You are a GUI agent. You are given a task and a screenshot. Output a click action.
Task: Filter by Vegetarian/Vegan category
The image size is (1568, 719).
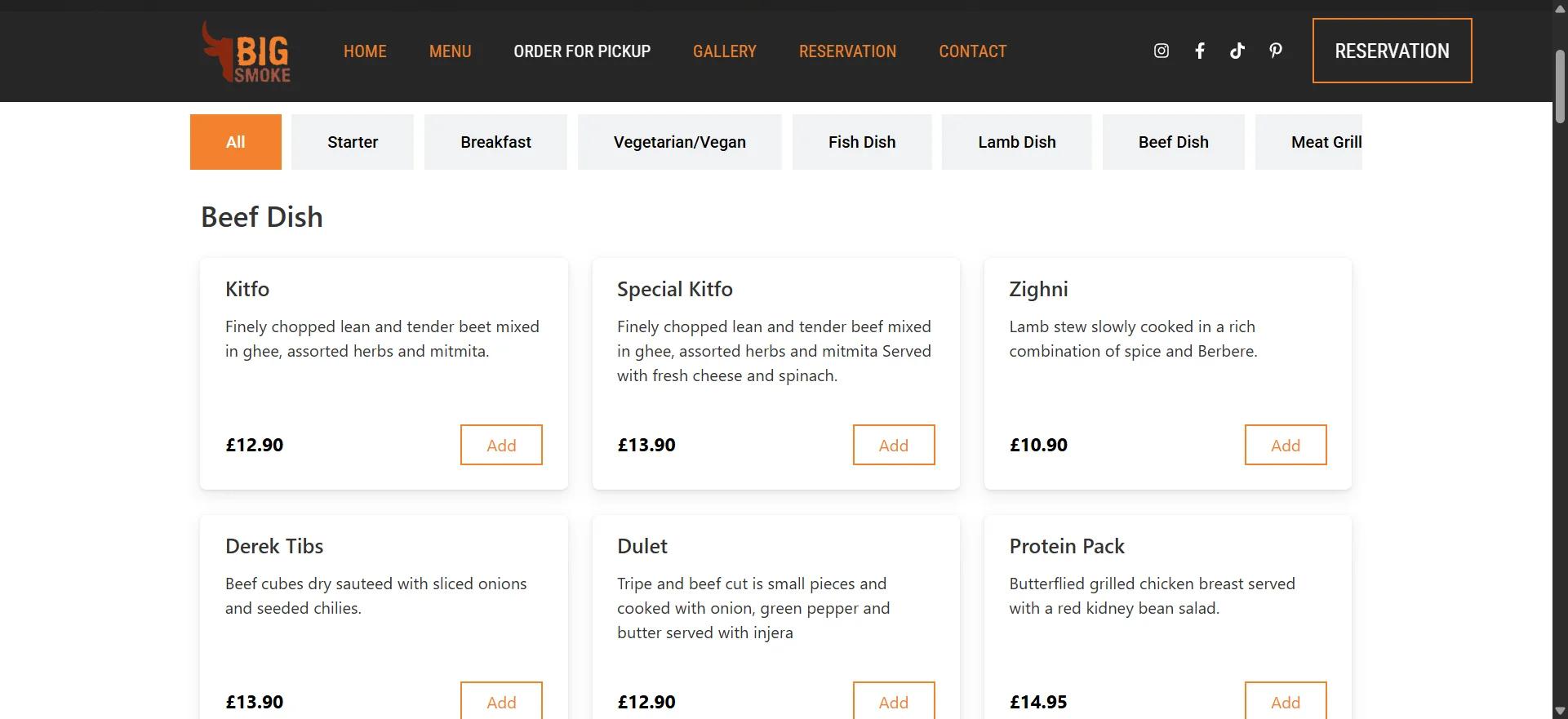680,142
